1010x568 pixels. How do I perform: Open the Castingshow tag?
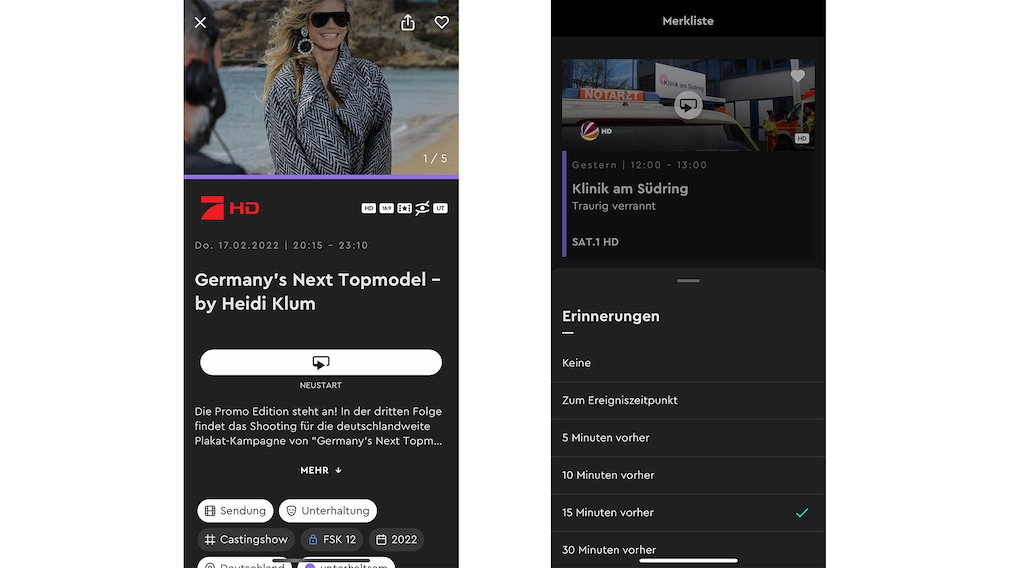point(246,540)
